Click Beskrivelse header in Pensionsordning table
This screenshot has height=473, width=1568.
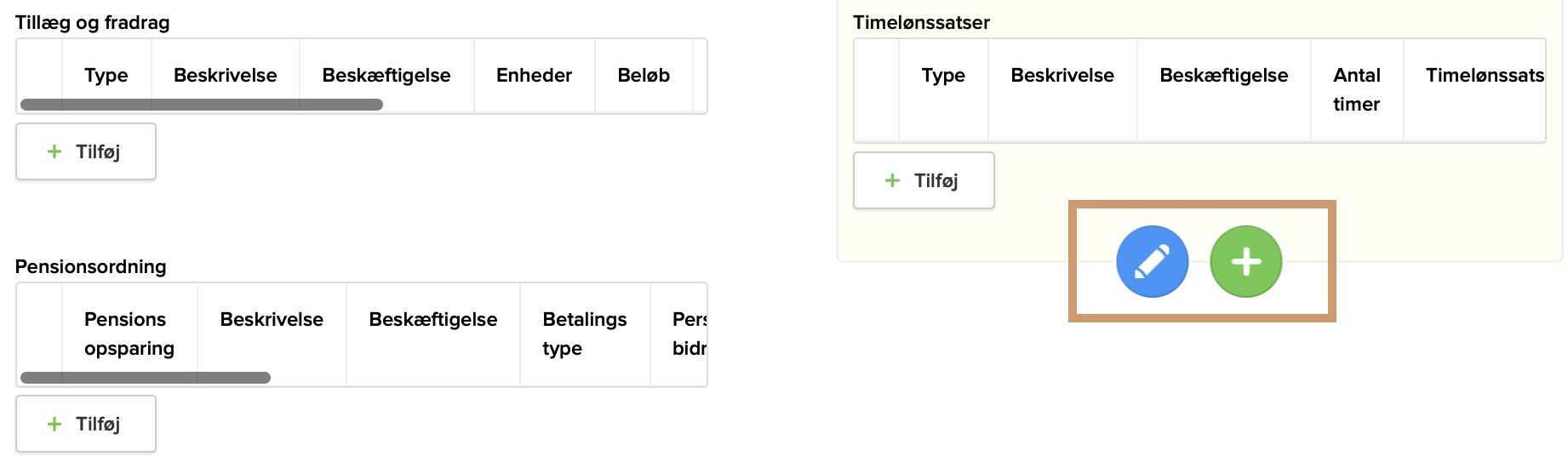(x=272, y=319)
